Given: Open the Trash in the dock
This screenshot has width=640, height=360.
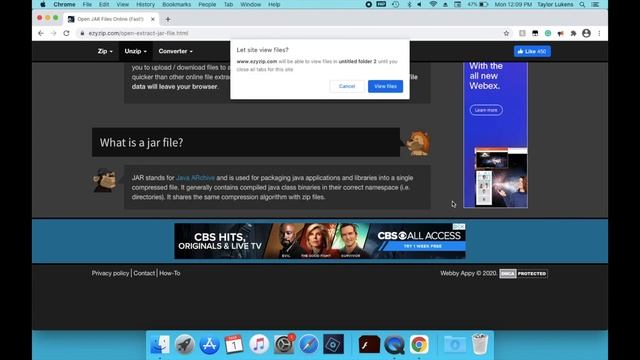Looking at the screenshot, I should 480,344.
